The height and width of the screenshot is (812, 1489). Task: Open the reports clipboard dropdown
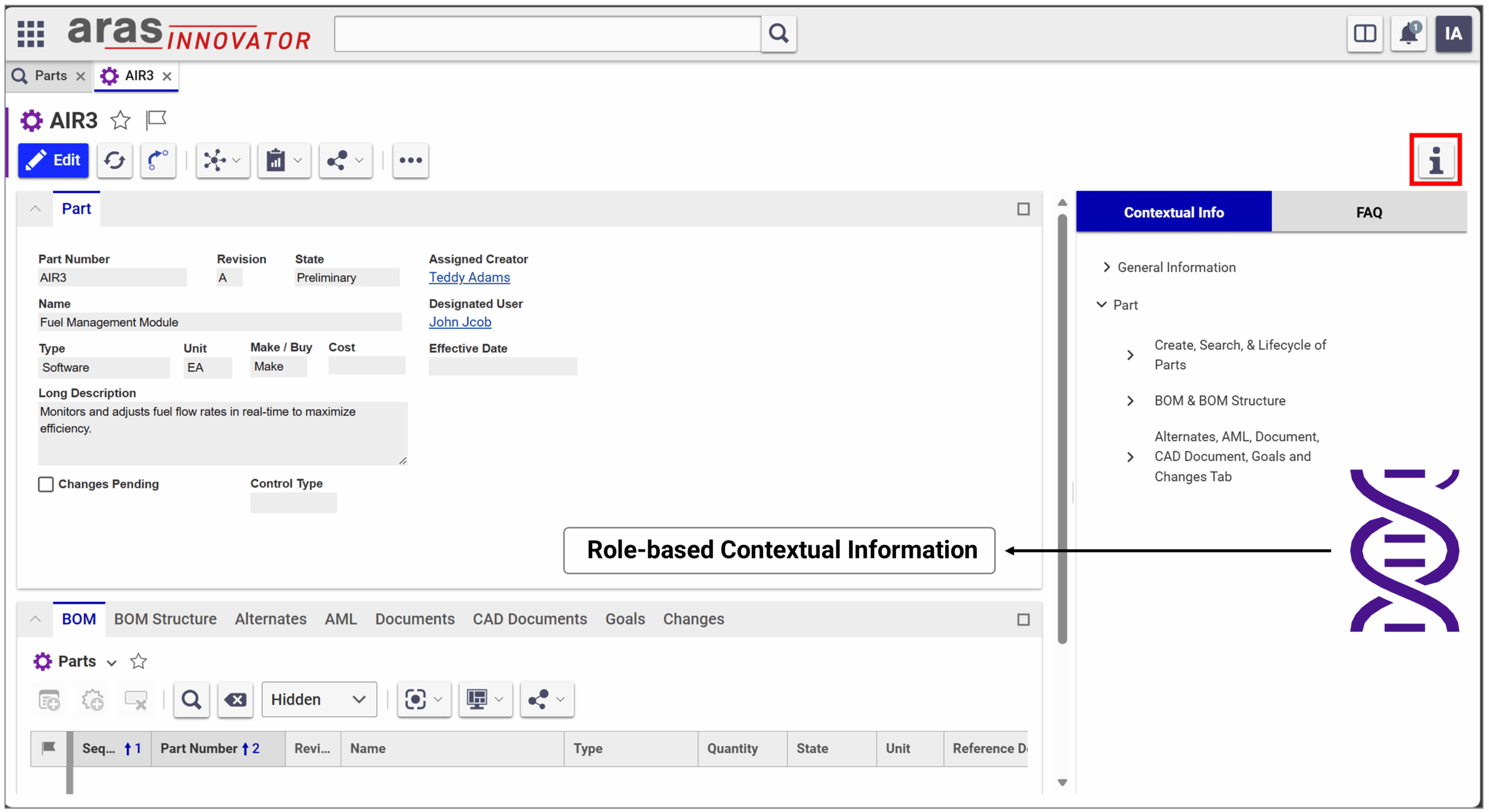(284, 160)
